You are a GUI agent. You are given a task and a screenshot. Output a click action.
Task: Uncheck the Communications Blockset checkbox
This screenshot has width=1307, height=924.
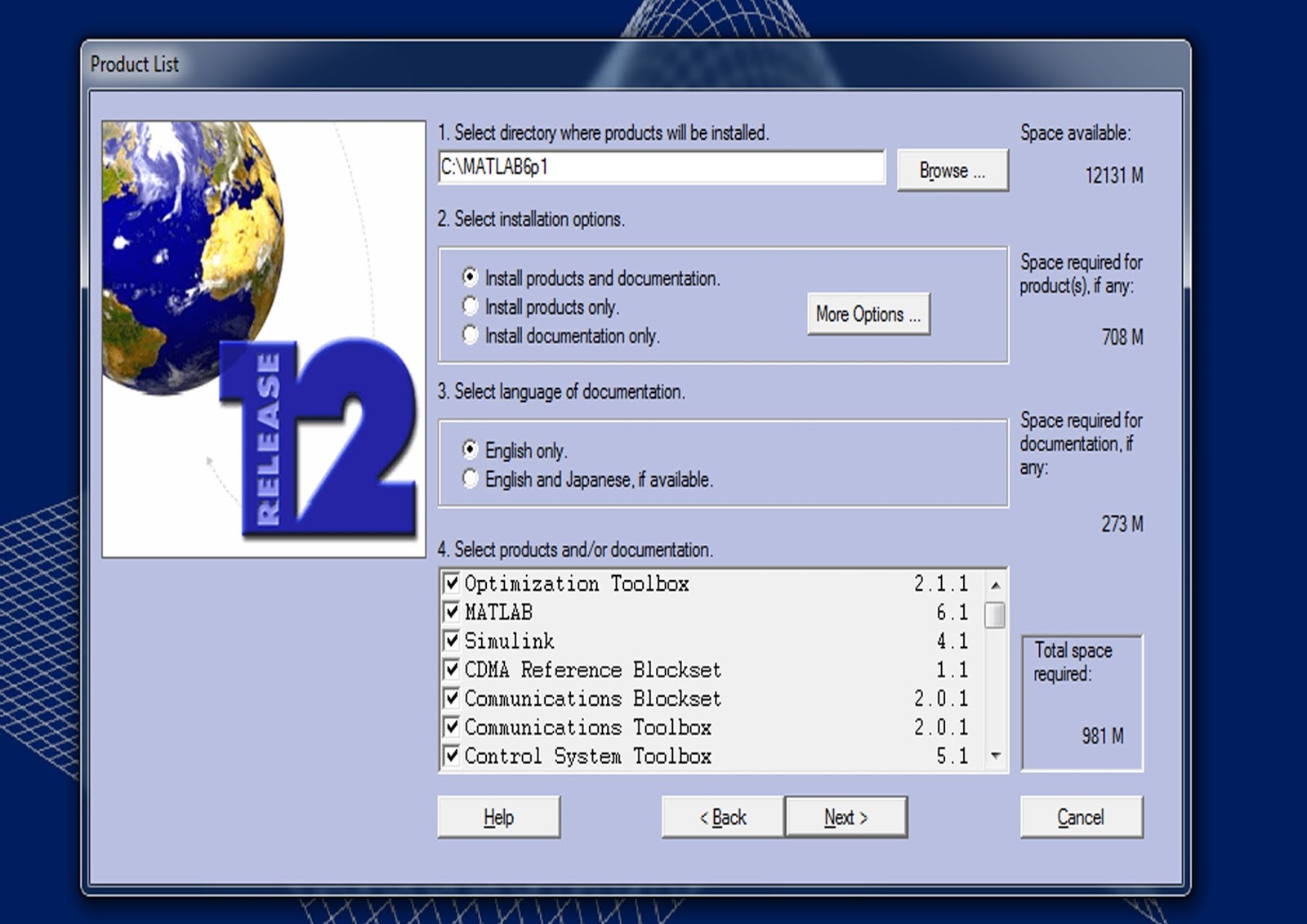[x=451, y=699]
